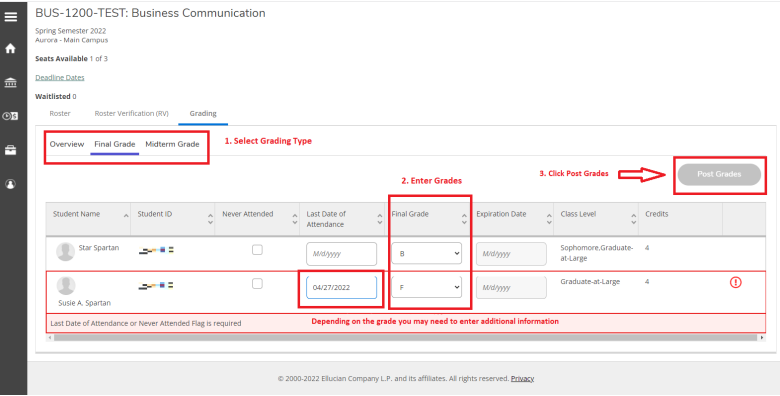The height and width of the screenshot is (396, 780).
Task: Sort by Class Level column
Action: click(633, 219)
